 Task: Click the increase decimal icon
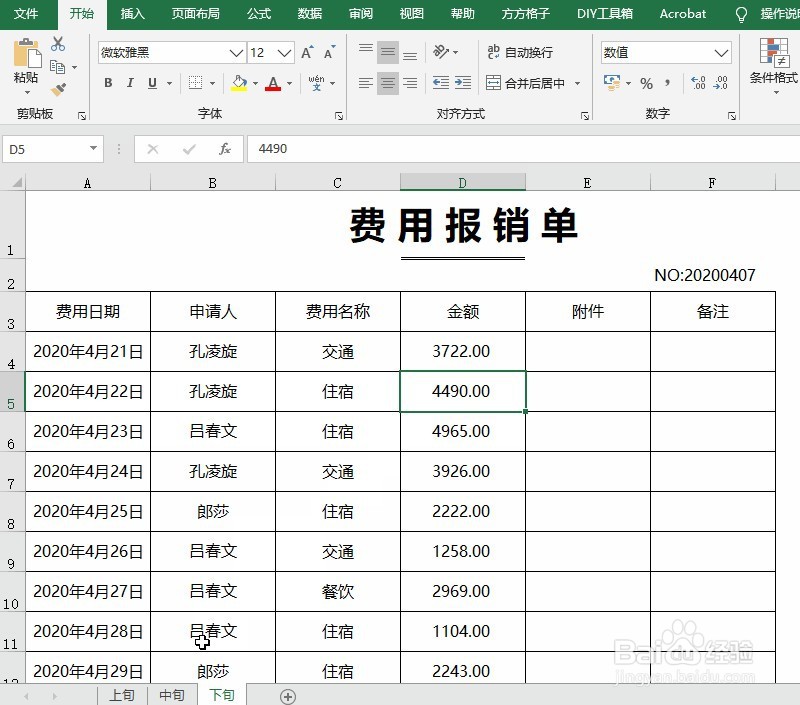coord(698,83)
